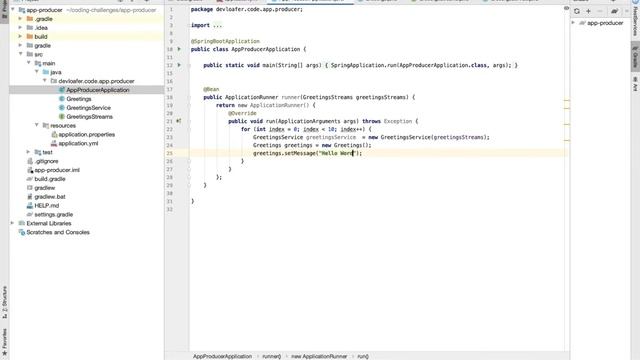This screenshot has width=640, height=360.
Task: Open the Gradle tool window sidebar button
Action: (636, 57)
